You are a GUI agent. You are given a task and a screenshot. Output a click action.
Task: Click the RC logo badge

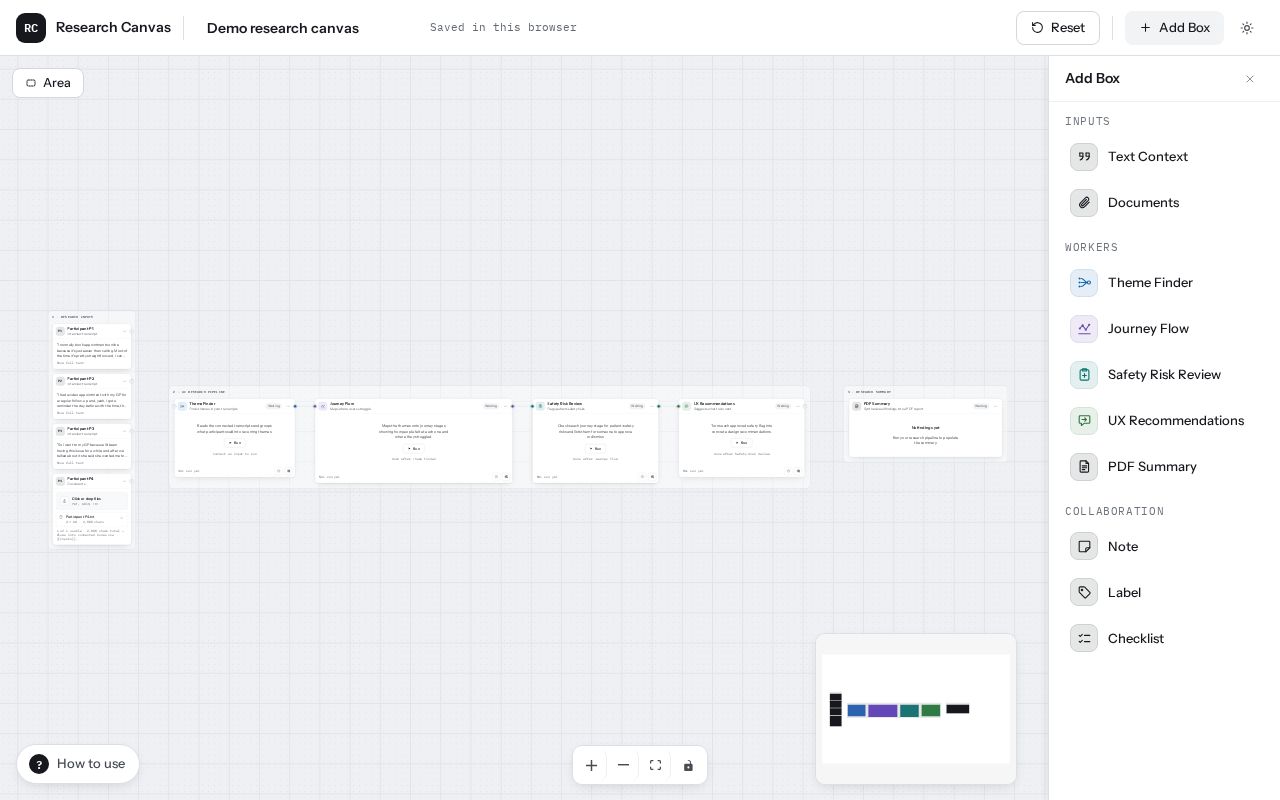coord(31,28)
